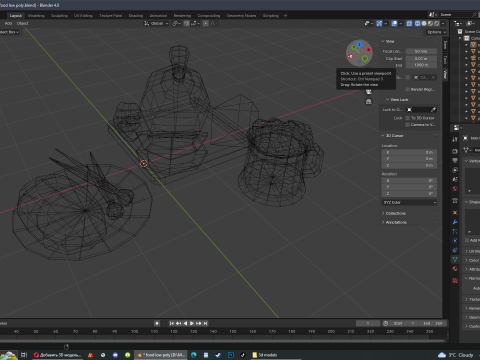
Task: Select material preview shading
Action: tap(430, 23)
